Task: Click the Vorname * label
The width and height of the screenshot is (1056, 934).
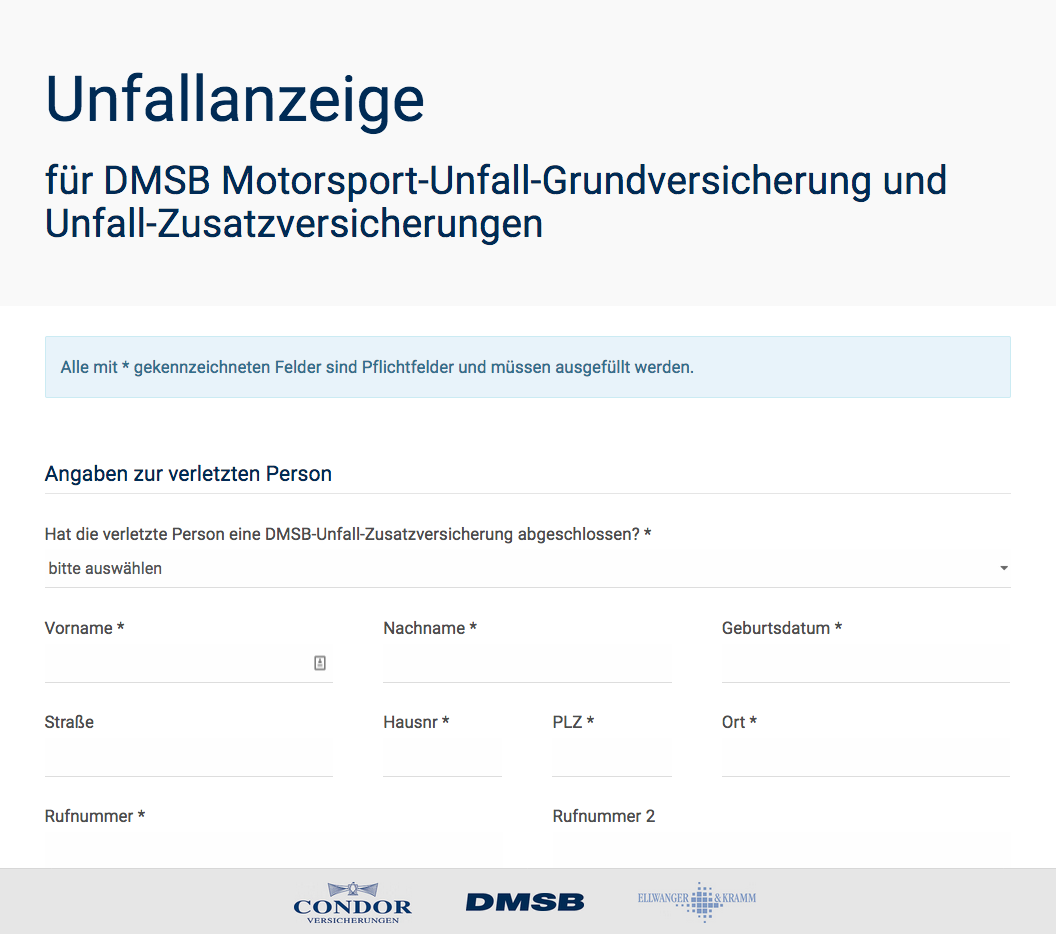Action: pos(84,628)
